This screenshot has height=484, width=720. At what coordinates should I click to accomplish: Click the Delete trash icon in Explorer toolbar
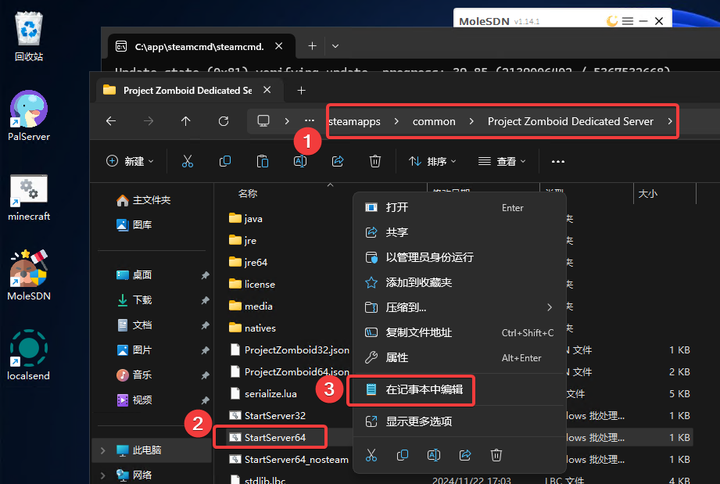click(375, 161)
